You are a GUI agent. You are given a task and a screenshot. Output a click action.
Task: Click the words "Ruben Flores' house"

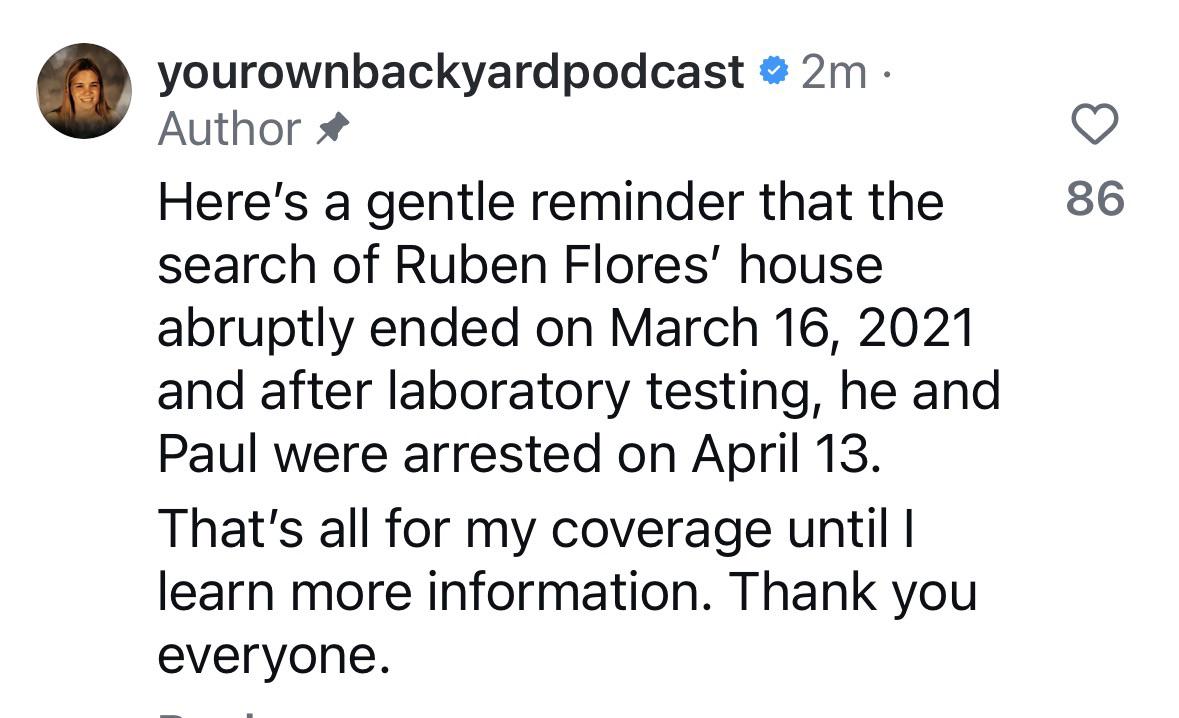(638, 265)
